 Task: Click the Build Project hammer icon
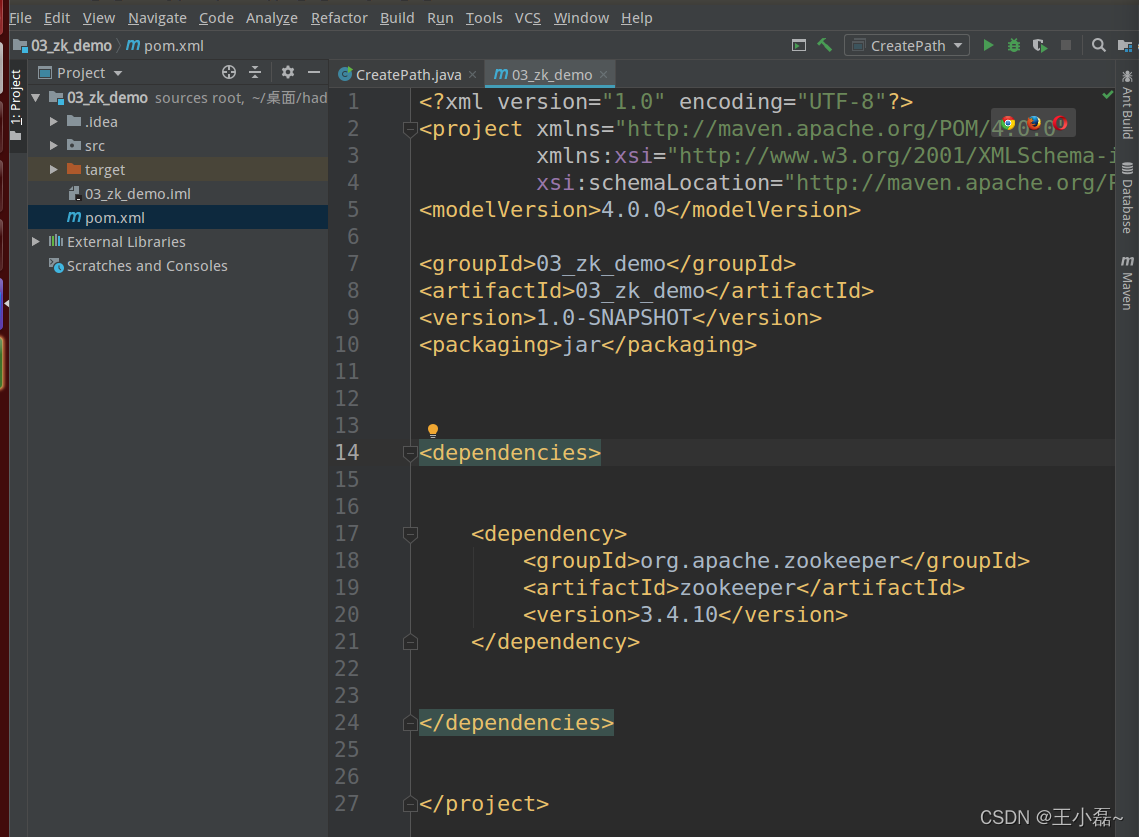[x=824, y=45]
